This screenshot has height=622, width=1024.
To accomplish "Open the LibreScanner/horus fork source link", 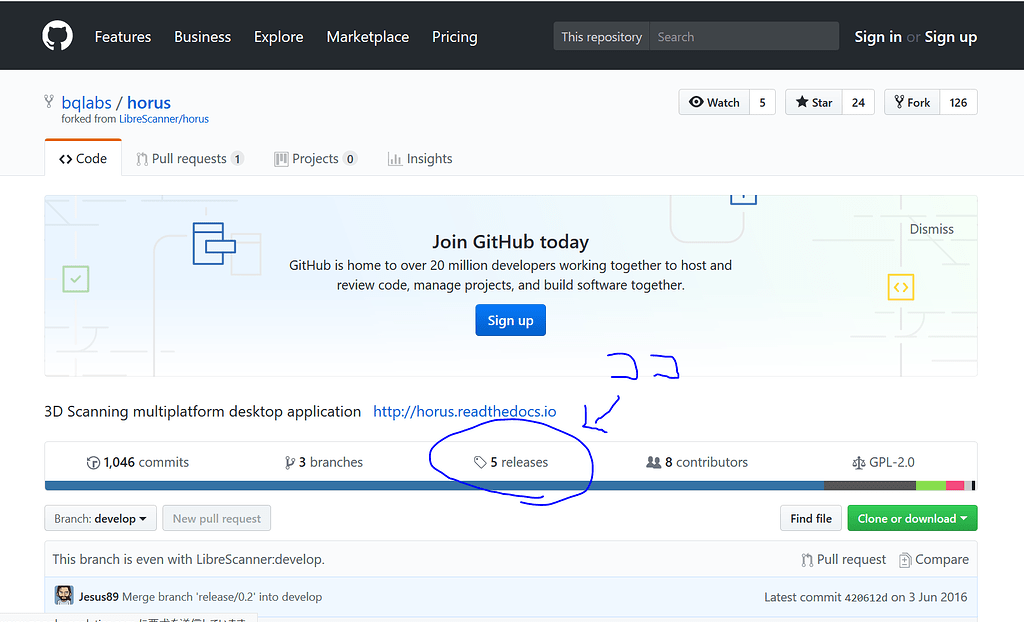I will [164, 119].
